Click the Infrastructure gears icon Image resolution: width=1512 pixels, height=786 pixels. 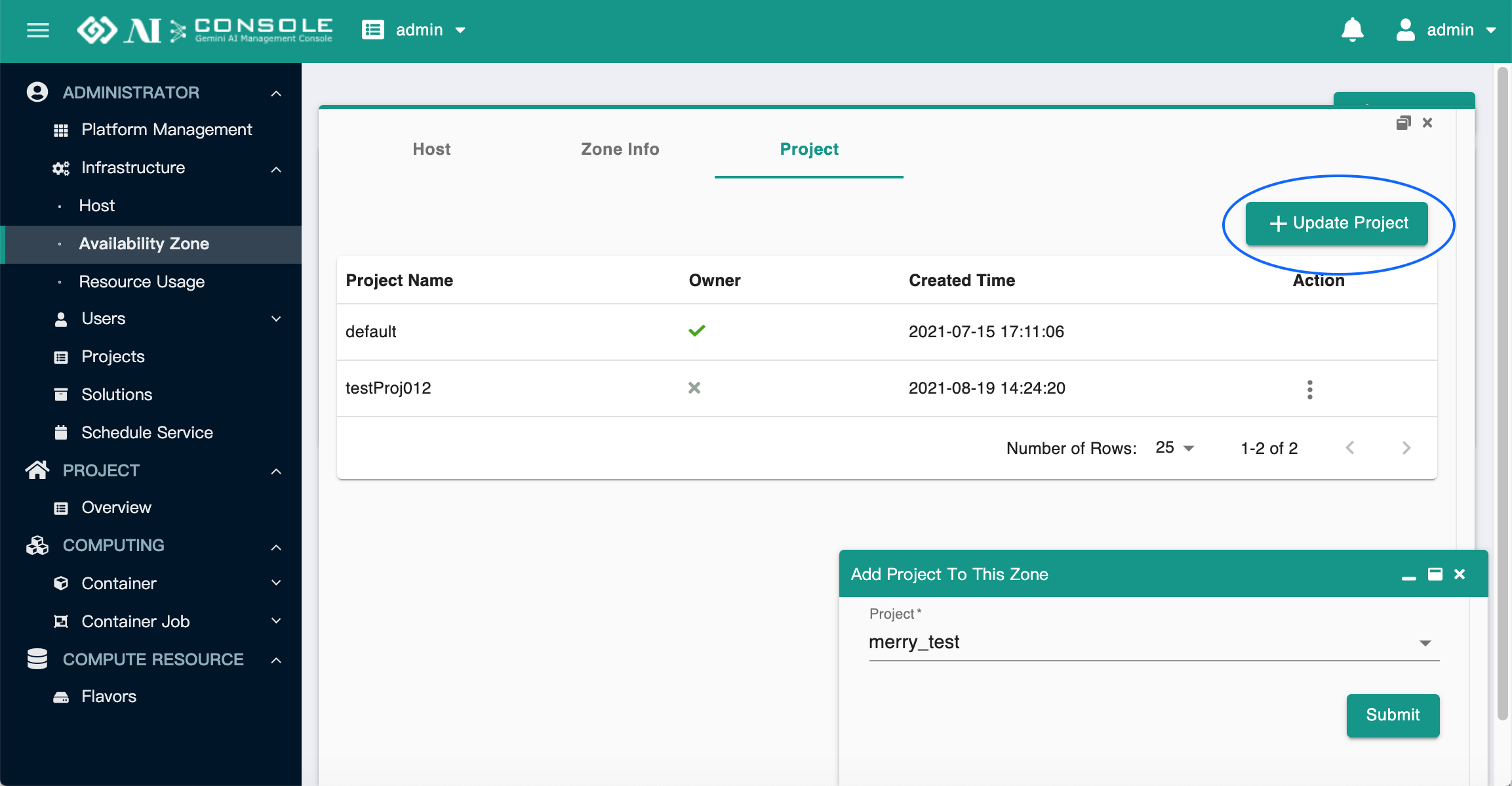tap(61, 169)
